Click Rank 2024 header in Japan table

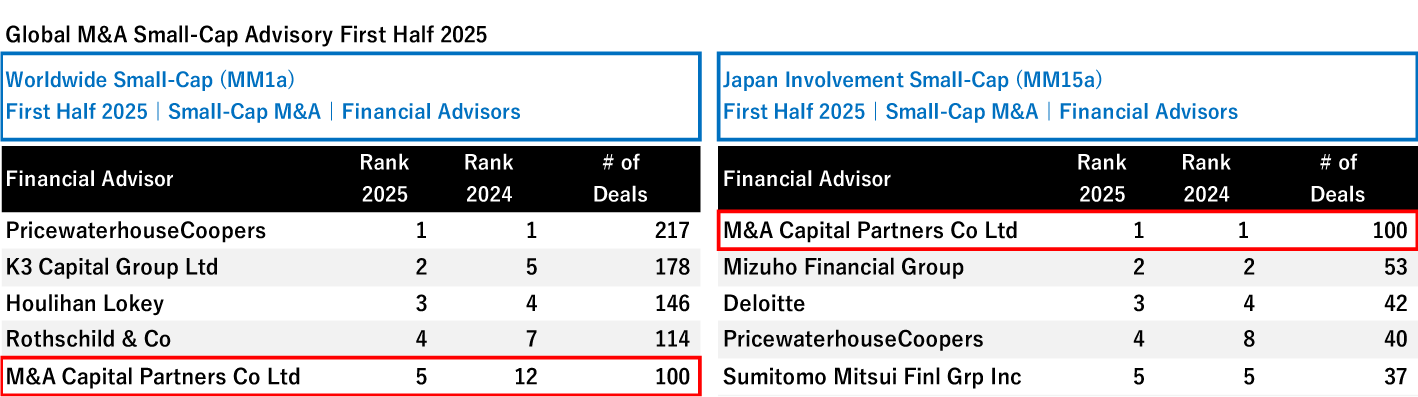(x=1206, y=178)
